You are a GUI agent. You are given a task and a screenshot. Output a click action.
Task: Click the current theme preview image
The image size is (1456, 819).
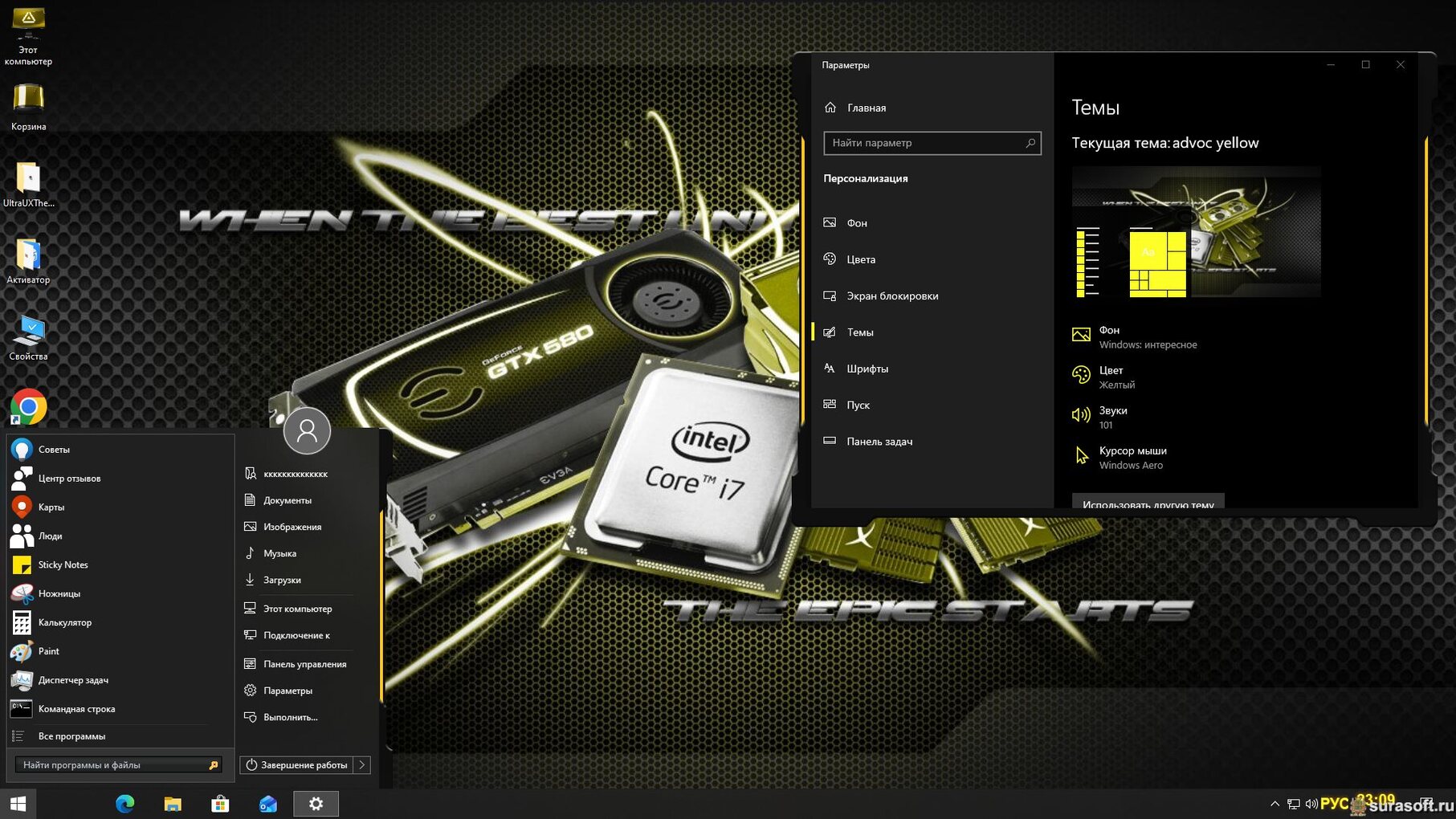click(x=1197, y=232)
